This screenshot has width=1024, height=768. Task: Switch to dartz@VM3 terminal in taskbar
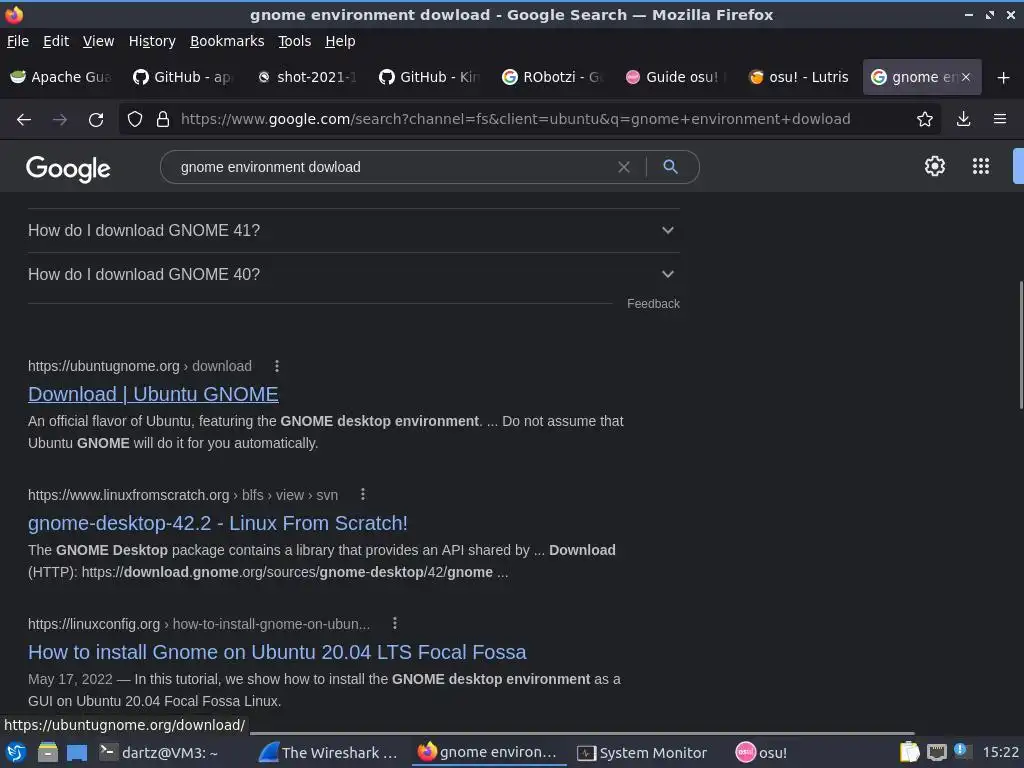158,753
